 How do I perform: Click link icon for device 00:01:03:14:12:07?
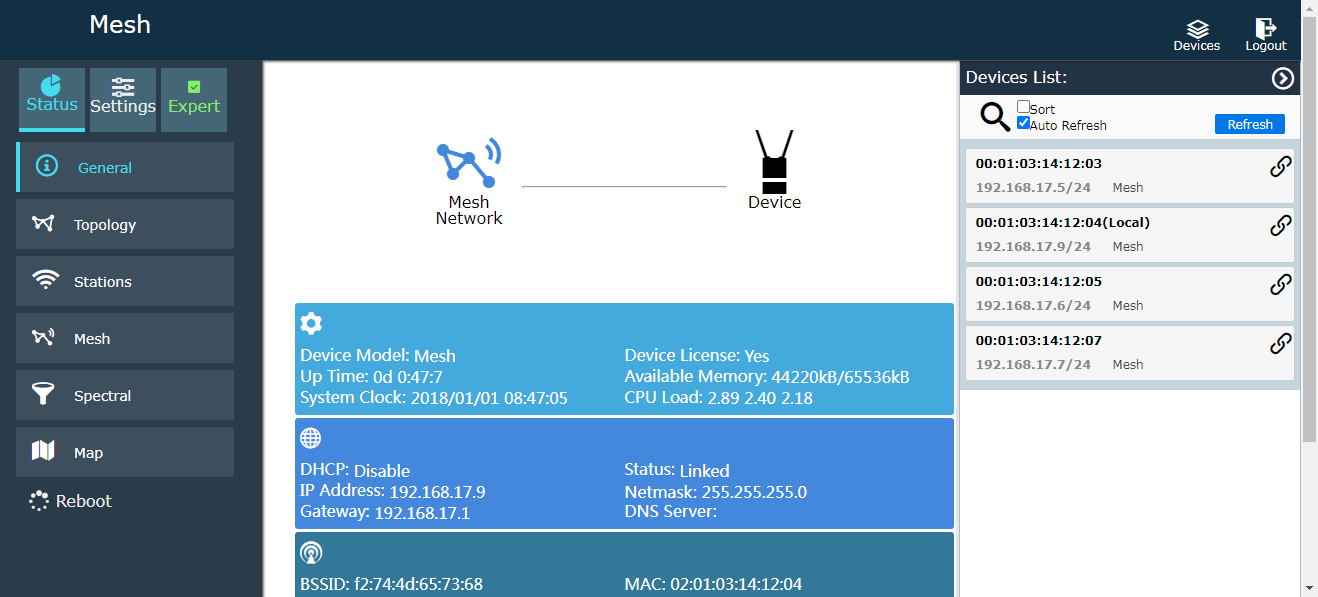1280,344
